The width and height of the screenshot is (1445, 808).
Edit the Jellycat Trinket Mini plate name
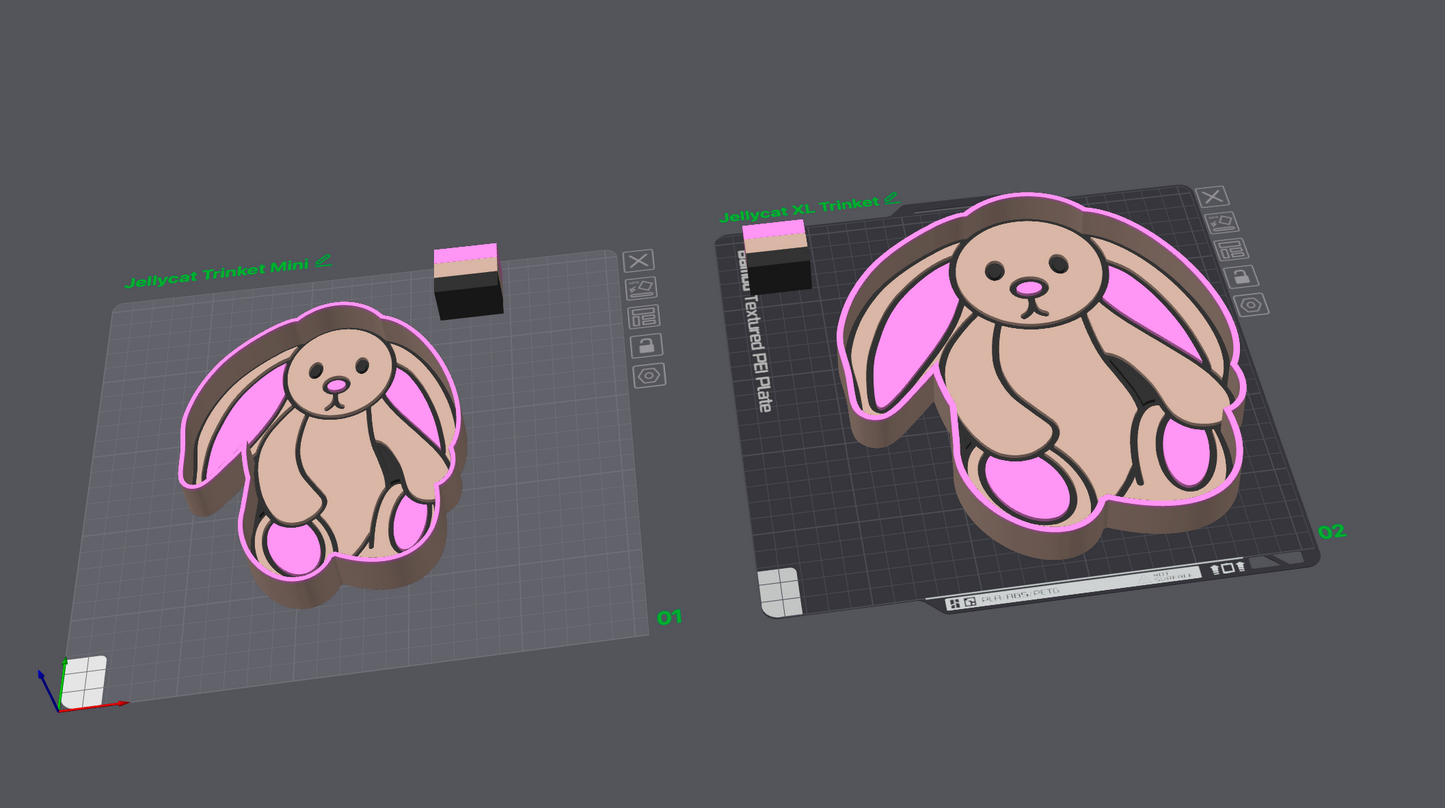[x=322, y=262]
